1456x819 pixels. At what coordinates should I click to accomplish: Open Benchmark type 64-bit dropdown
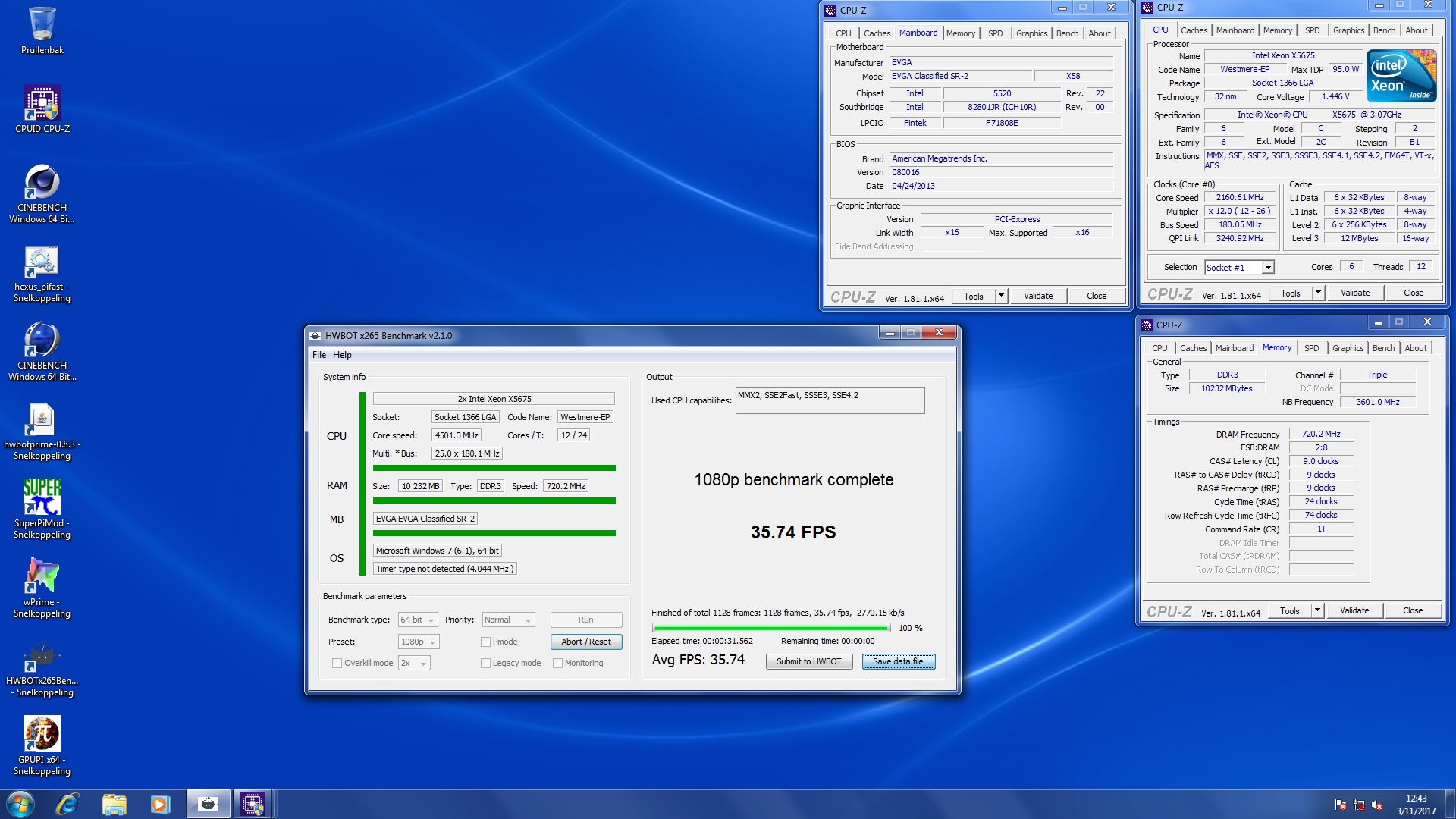[x=418, y=620]
